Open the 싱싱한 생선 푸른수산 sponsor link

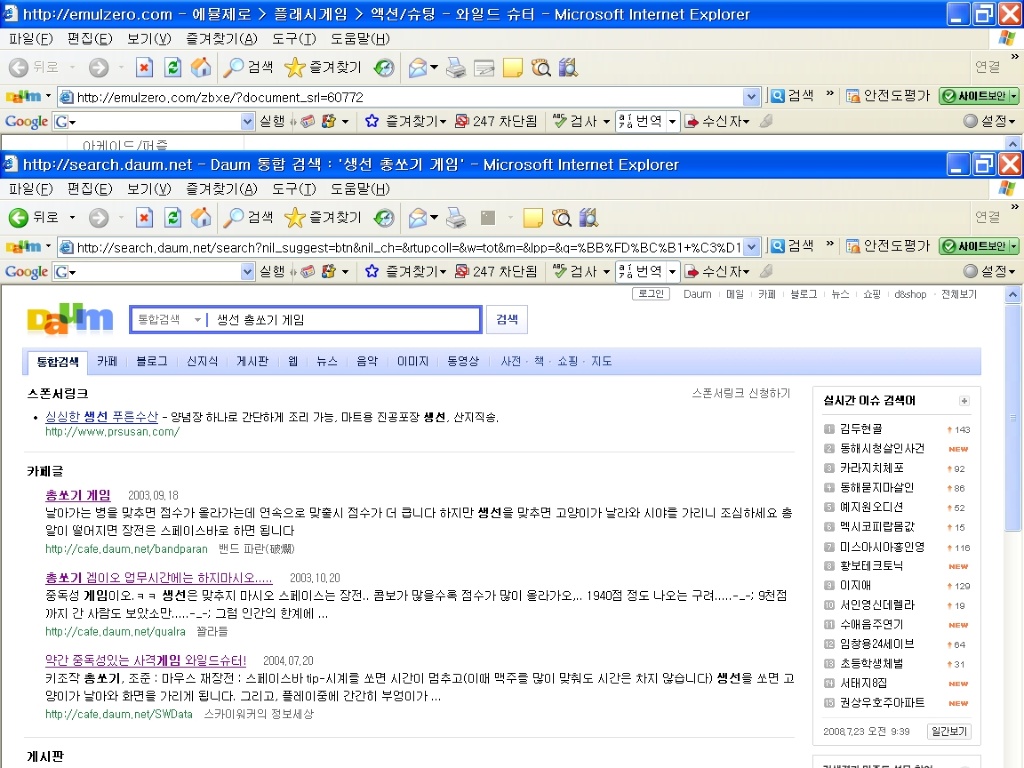101,417
